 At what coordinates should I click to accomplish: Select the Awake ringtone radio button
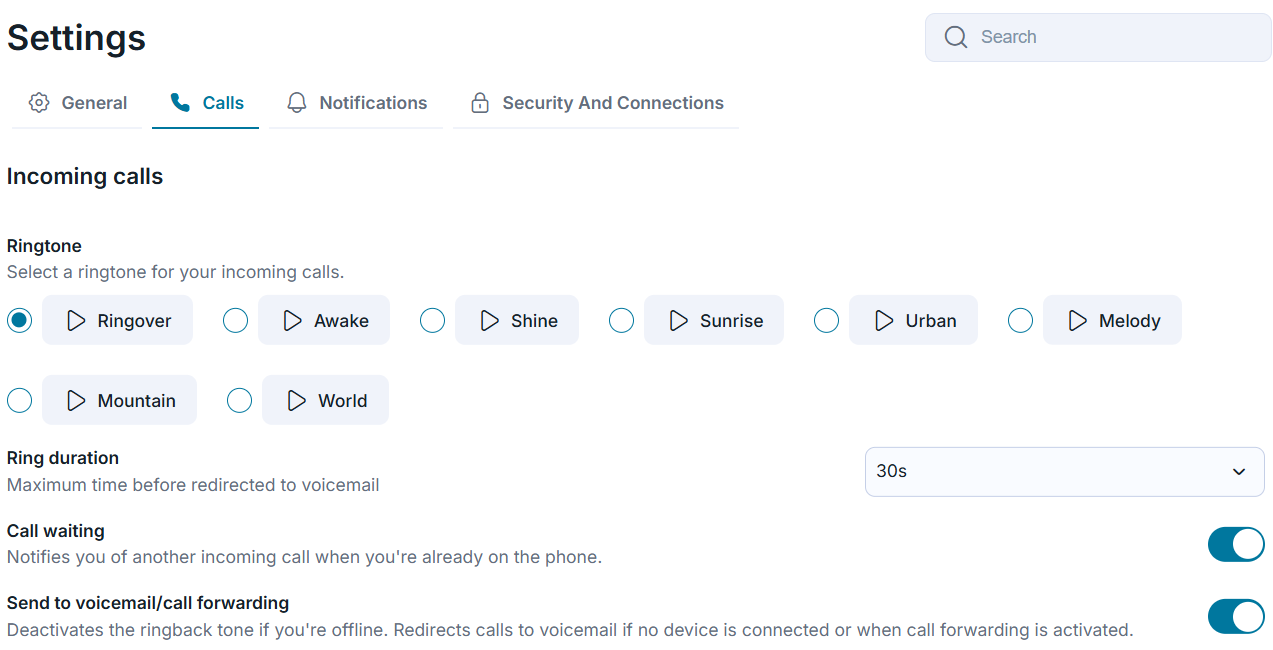click(235, 320)
